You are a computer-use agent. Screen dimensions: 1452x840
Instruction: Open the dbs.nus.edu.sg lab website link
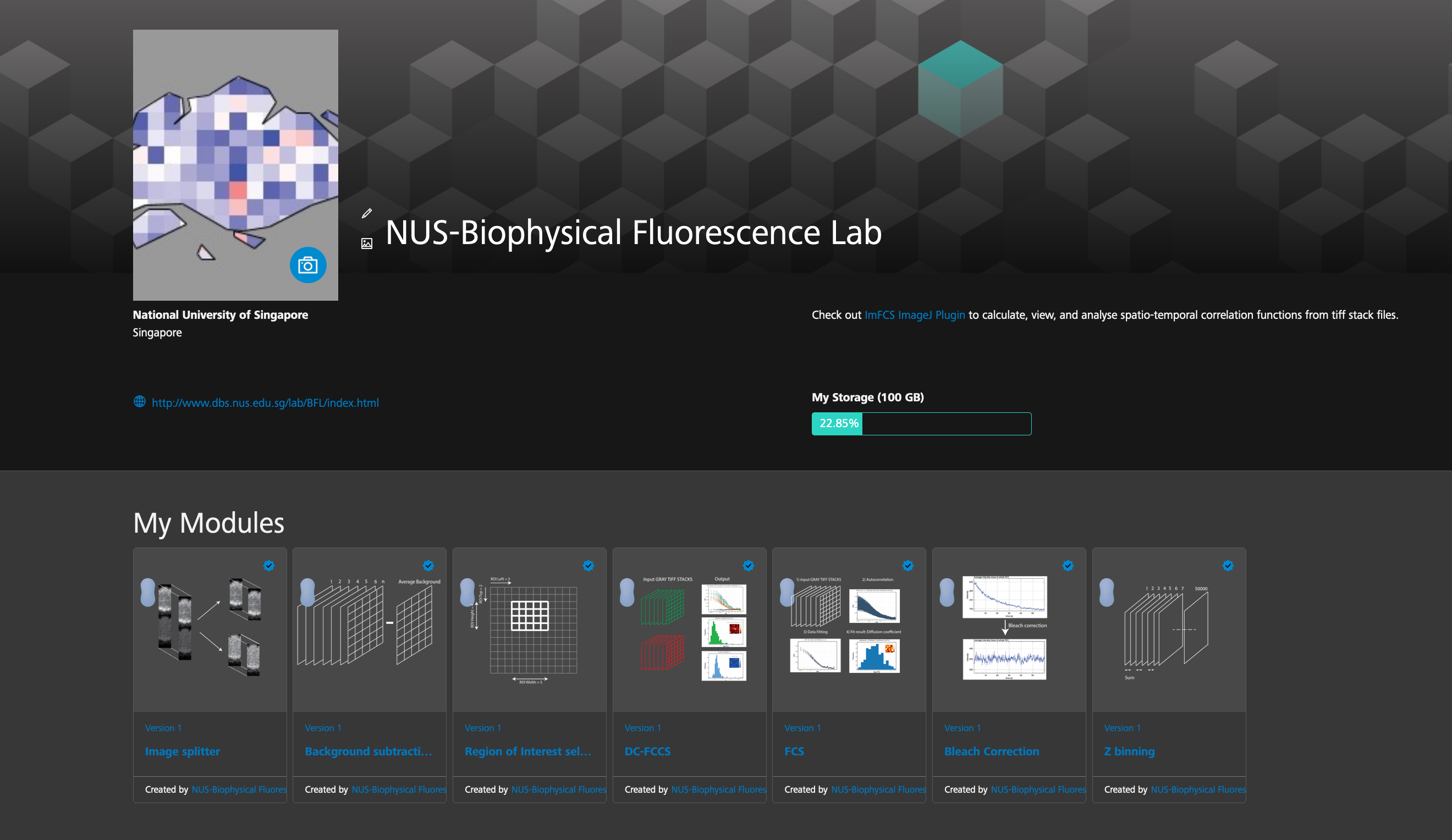point(265,403)
